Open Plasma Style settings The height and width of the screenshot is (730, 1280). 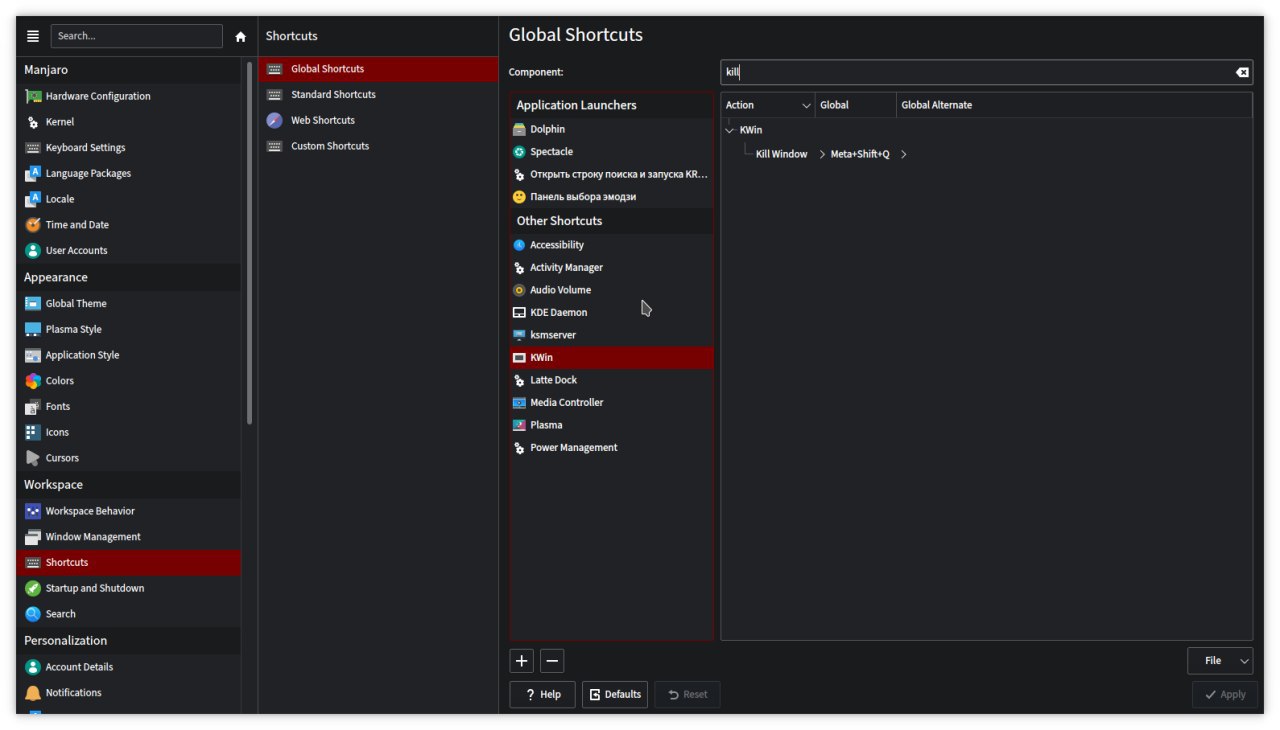point(128,330)
